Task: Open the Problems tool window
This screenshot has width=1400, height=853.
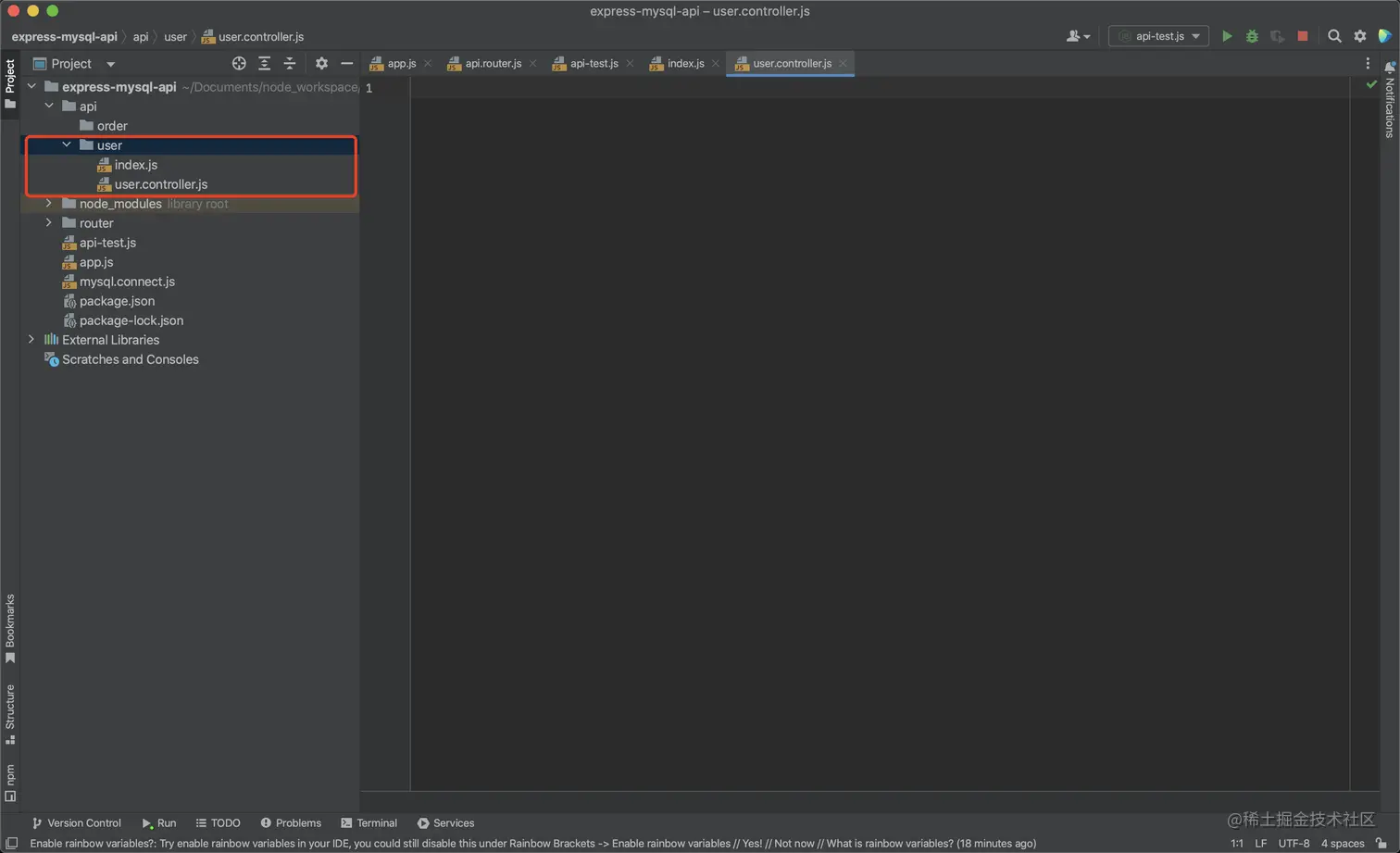Action: pyautogui.click(x=291, y=822)
